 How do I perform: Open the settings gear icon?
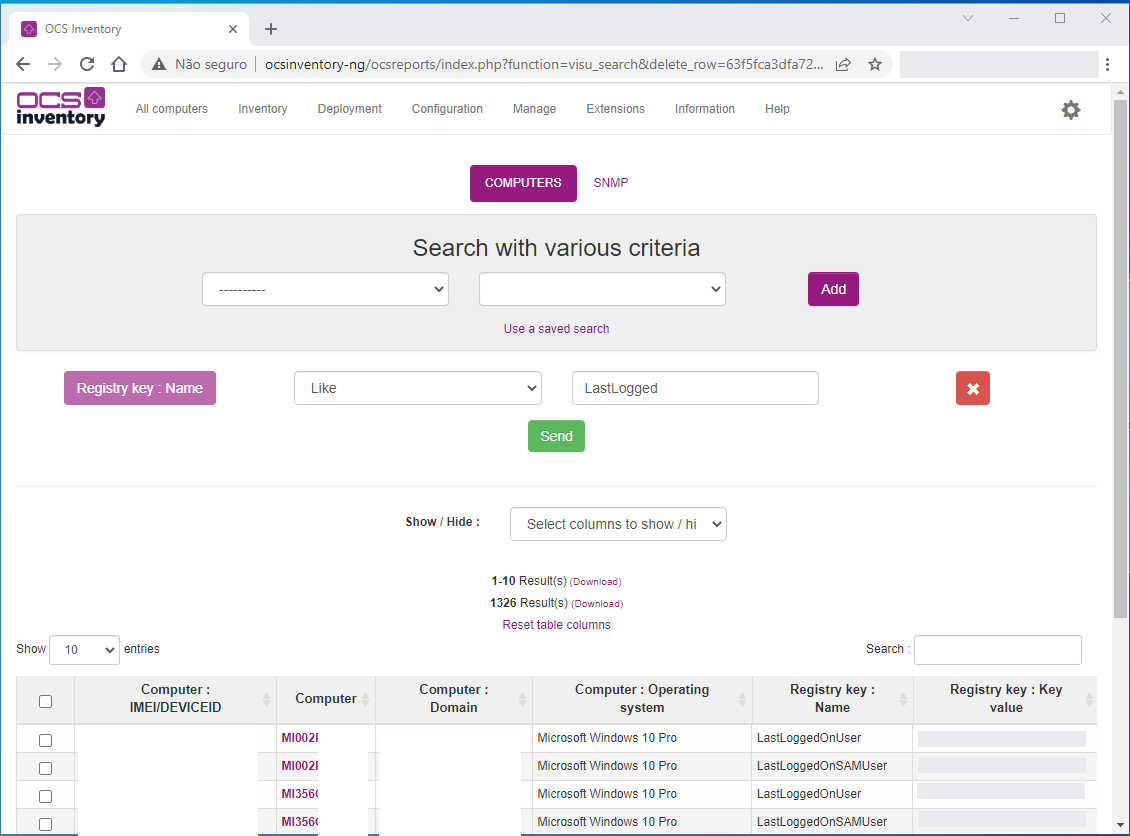1071,110
